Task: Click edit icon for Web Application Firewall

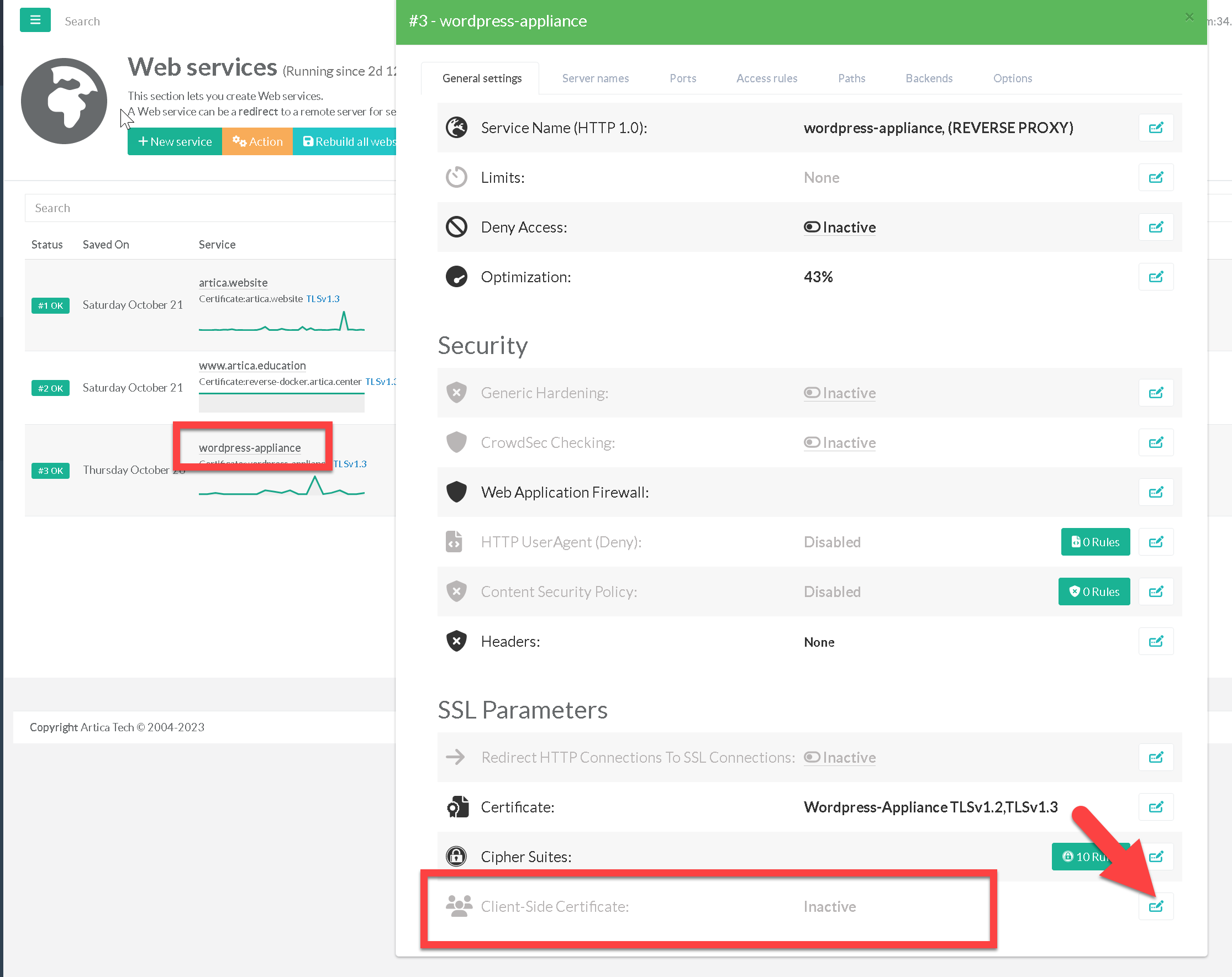Action: click(1155, 492)
